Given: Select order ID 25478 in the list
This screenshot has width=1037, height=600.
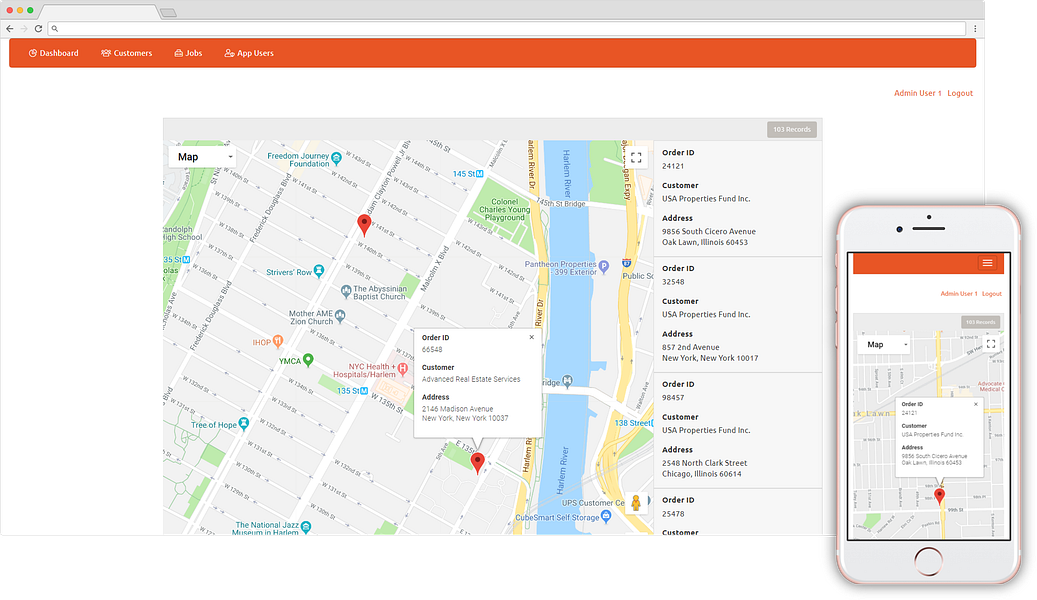Looking at the screenshot, I should (x=673, y=514).
